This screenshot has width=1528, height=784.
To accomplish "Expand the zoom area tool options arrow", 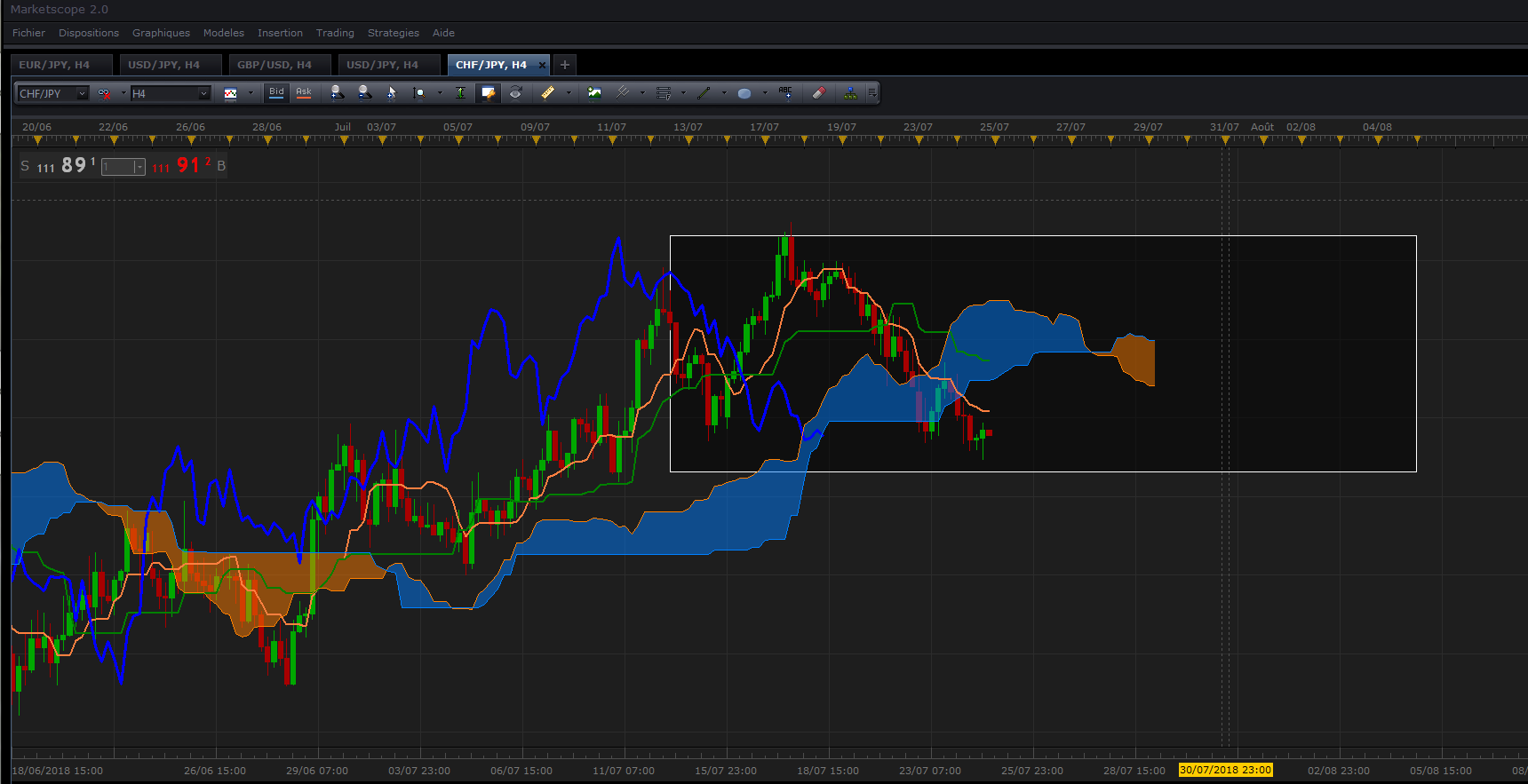I will click(440, 93).
